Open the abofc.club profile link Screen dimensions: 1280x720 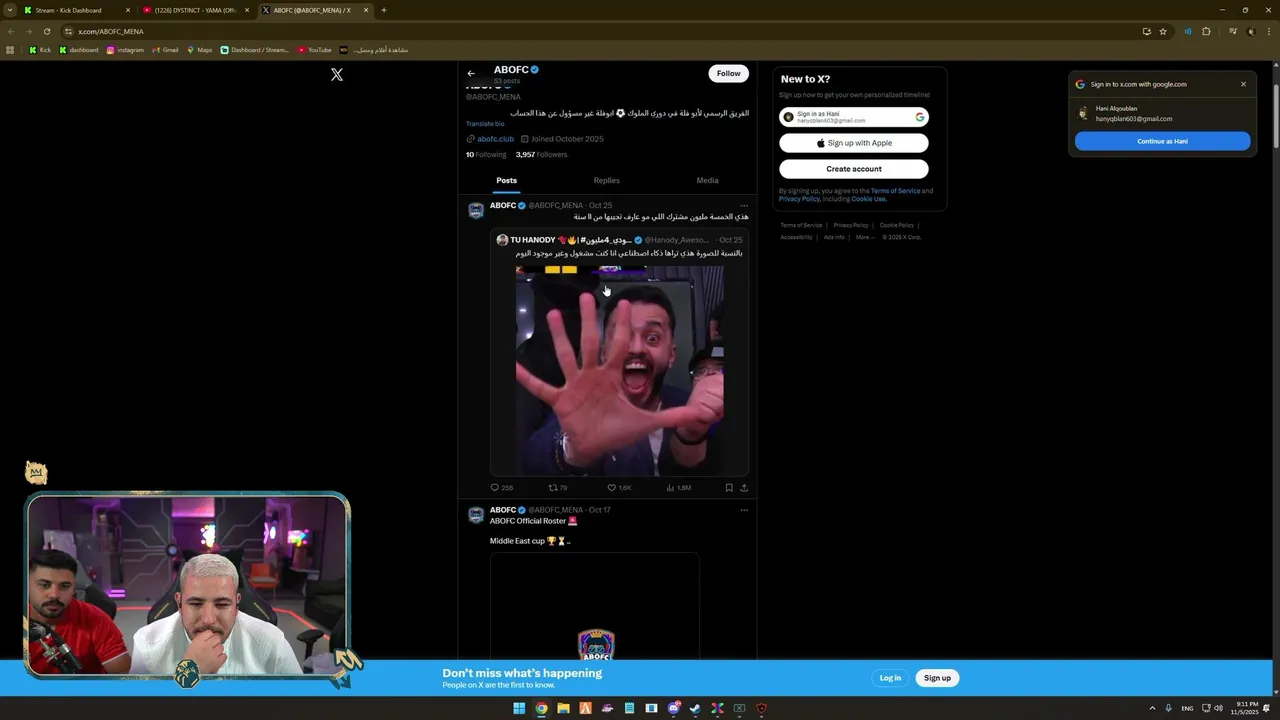[495, 139]
